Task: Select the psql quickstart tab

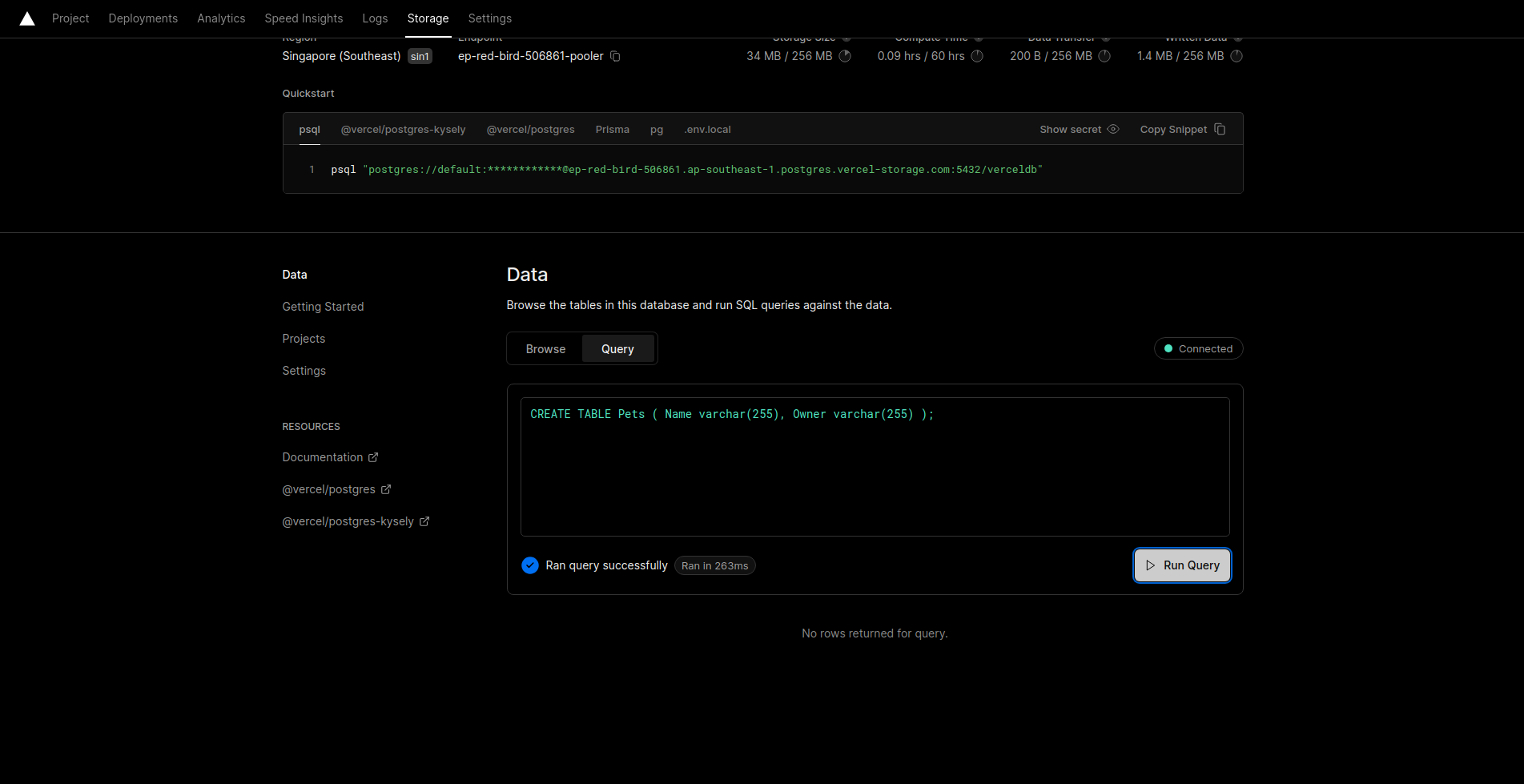Action: pos(309,130)
